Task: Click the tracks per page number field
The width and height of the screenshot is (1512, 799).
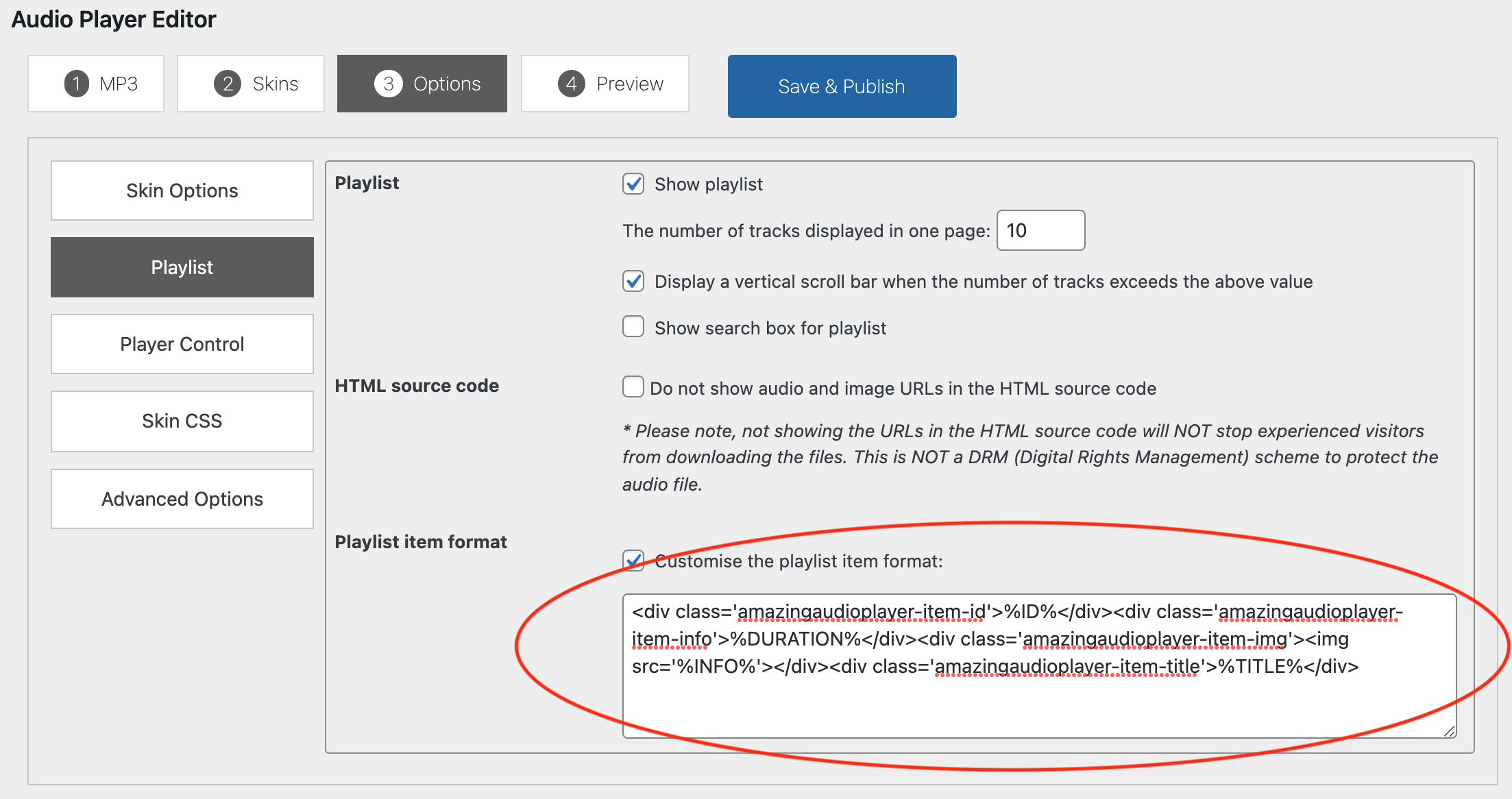Action: point(1040,230)
